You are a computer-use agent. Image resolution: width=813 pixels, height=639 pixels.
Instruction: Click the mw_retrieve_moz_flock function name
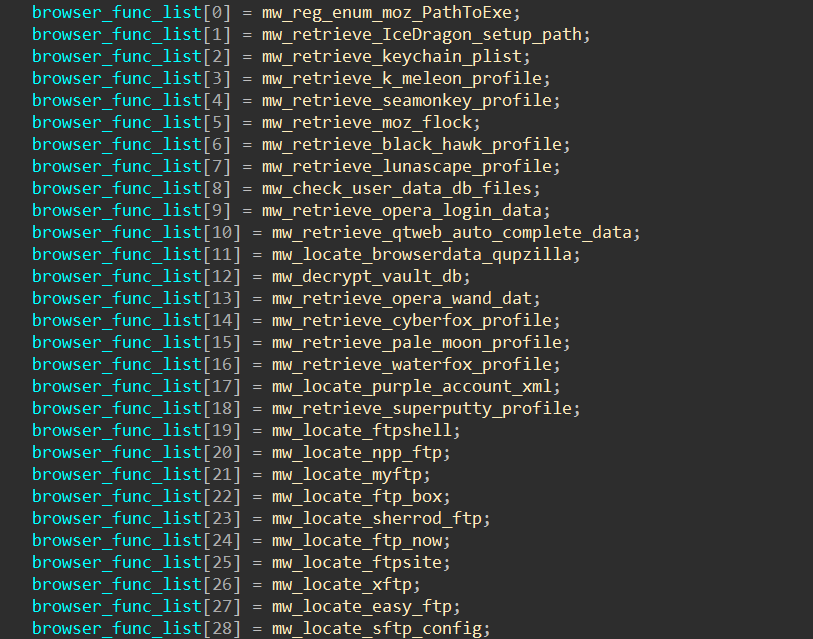[x=371, y=122]
